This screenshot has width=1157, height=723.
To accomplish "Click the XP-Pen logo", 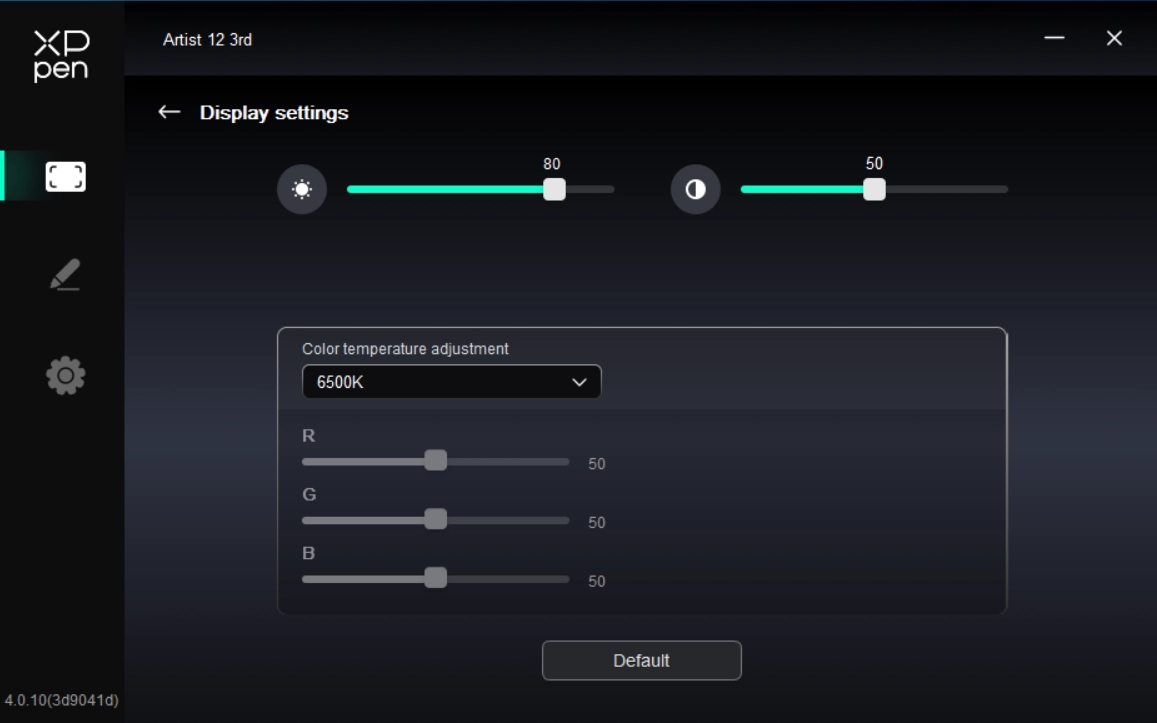I will point(61,55).
